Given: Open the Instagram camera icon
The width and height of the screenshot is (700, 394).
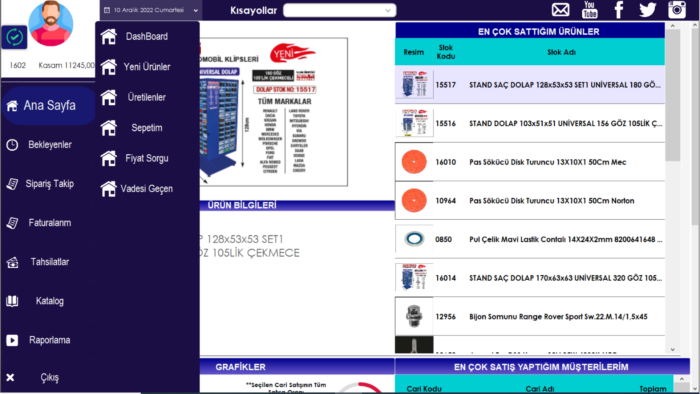Looking at the screenshot, I should pos(677,10).
